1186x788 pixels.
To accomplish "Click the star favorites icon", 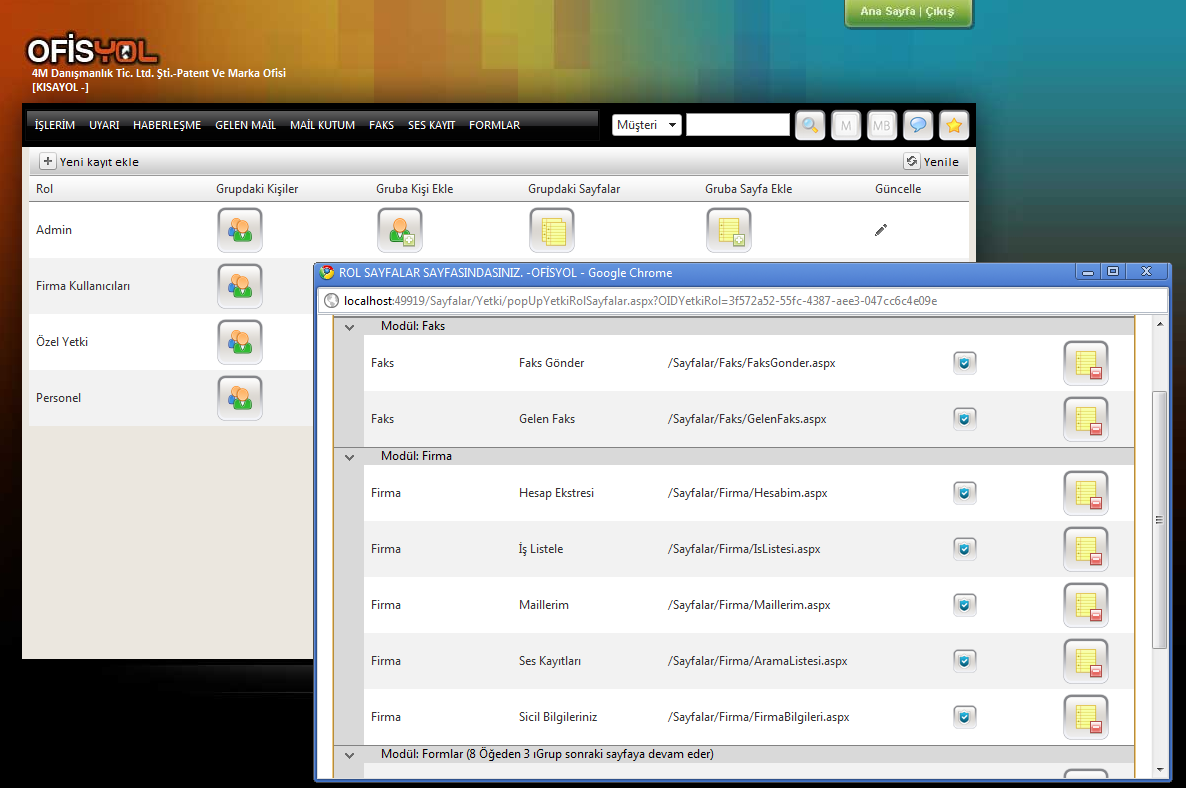I will pos(953,125).
